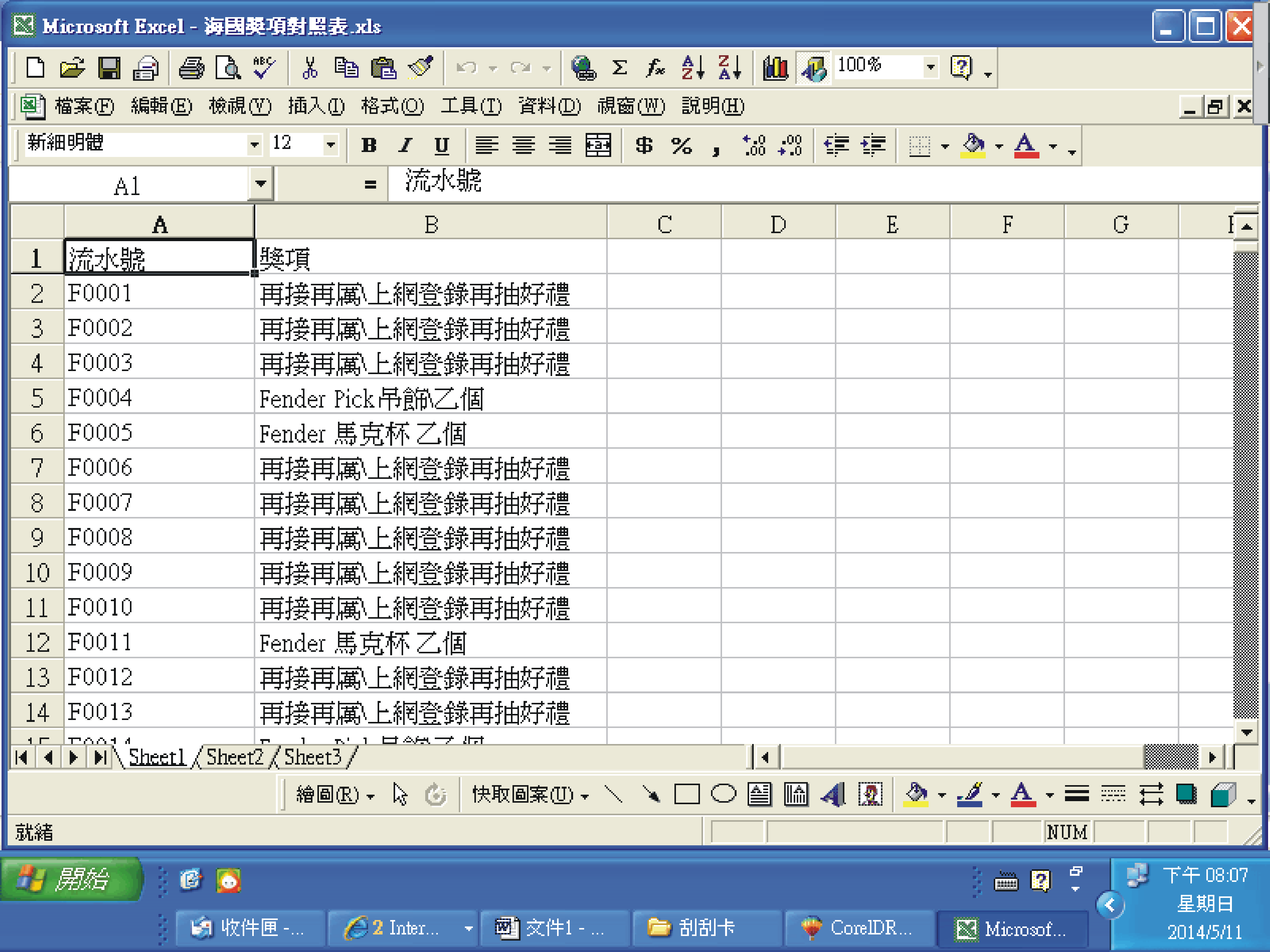Open the zoom percentage dropdown
Viewport: 1270px width, 952px height.
point(930,67)
